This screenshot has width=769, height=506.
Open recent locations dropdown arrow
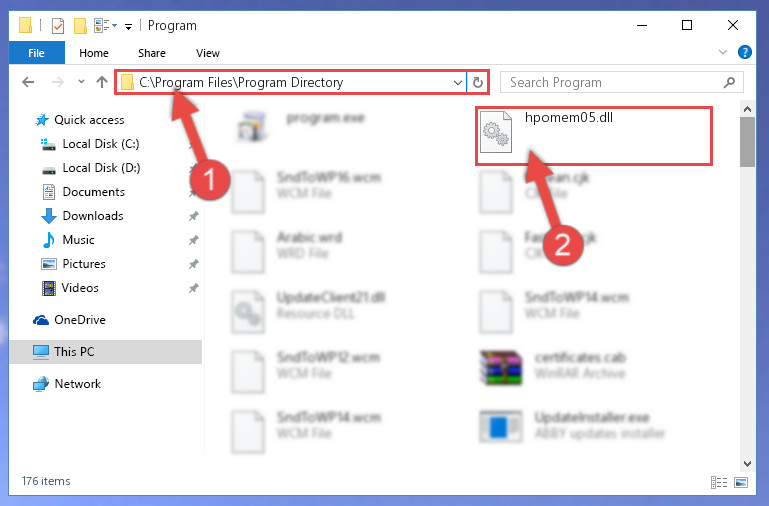click(x=81, y=82)
